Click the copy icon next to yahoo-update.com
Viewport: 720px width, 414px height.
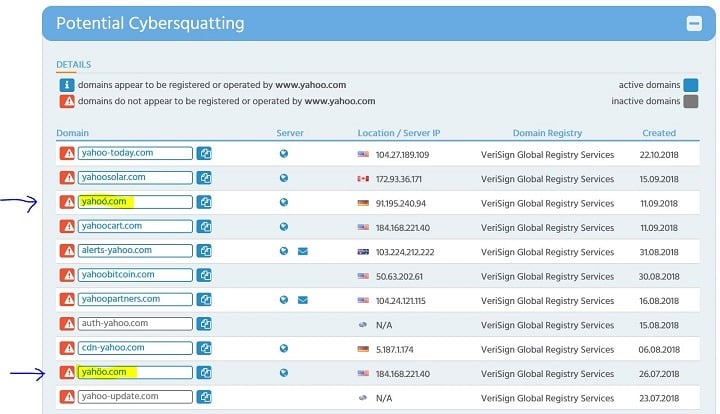(x=204, y=397)
